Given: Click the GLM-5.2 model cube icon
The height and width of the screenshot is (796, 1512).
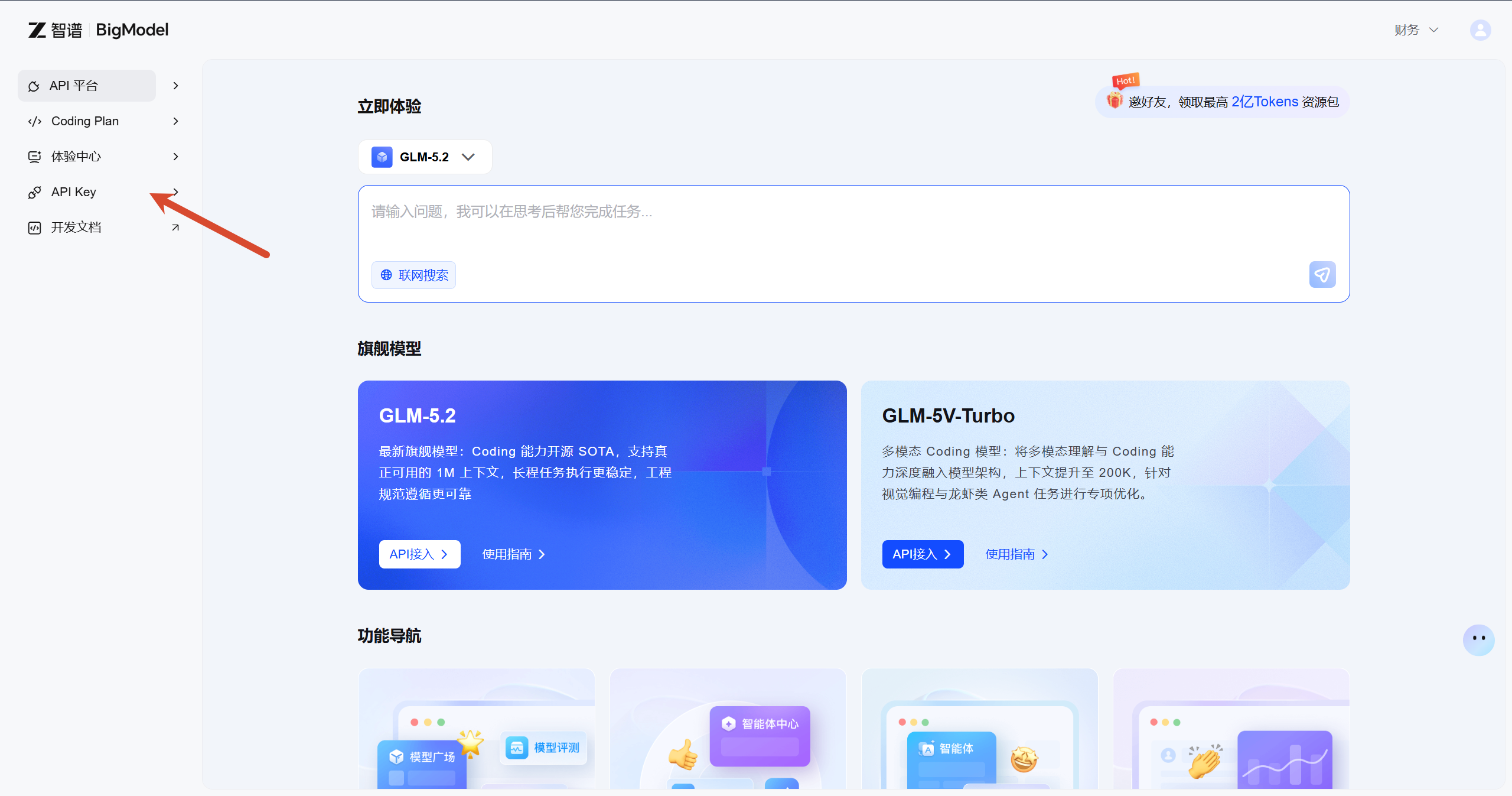Looking at the screenshot, I should (x=382, y=157).
